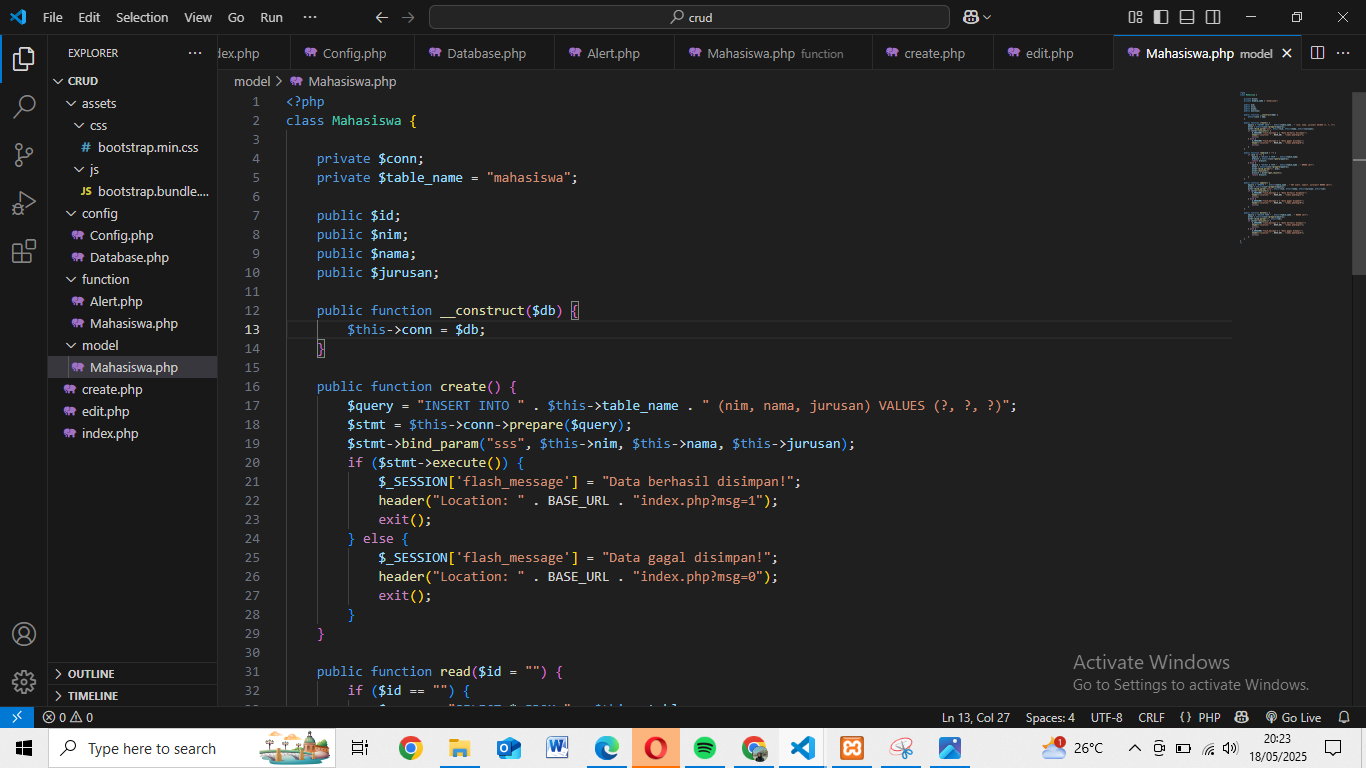1366x768 pixels.
Task: Open the Extensions icon
Action: (24, 251)
